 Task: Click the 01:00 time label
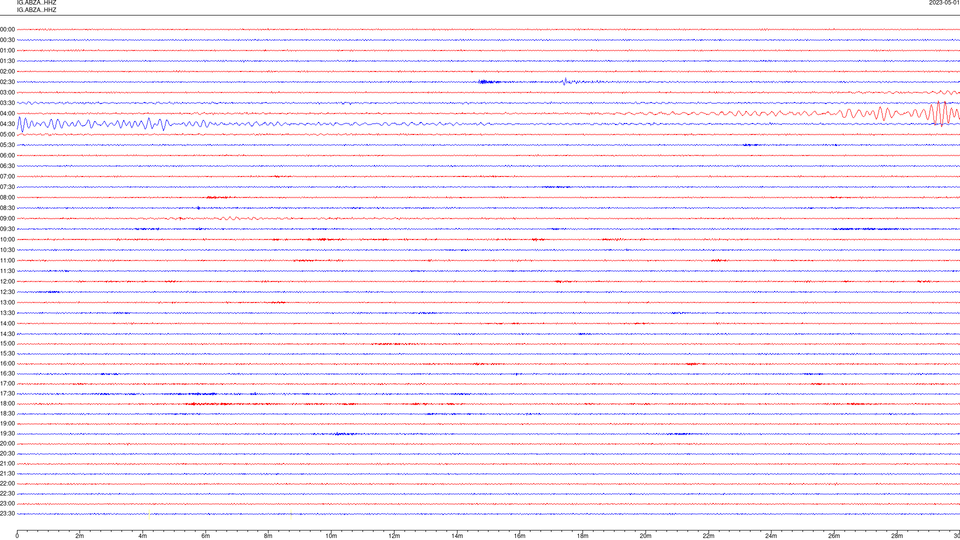pyautogui.click(x=7, y=50)
